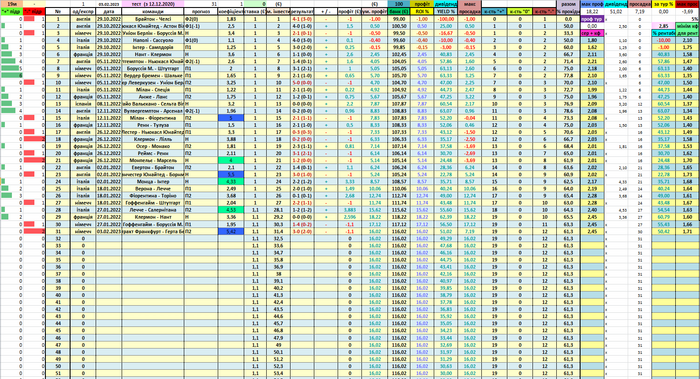Select the 'Нант - Клермон' match cell

pyautogui.click(x=153, y=54)
